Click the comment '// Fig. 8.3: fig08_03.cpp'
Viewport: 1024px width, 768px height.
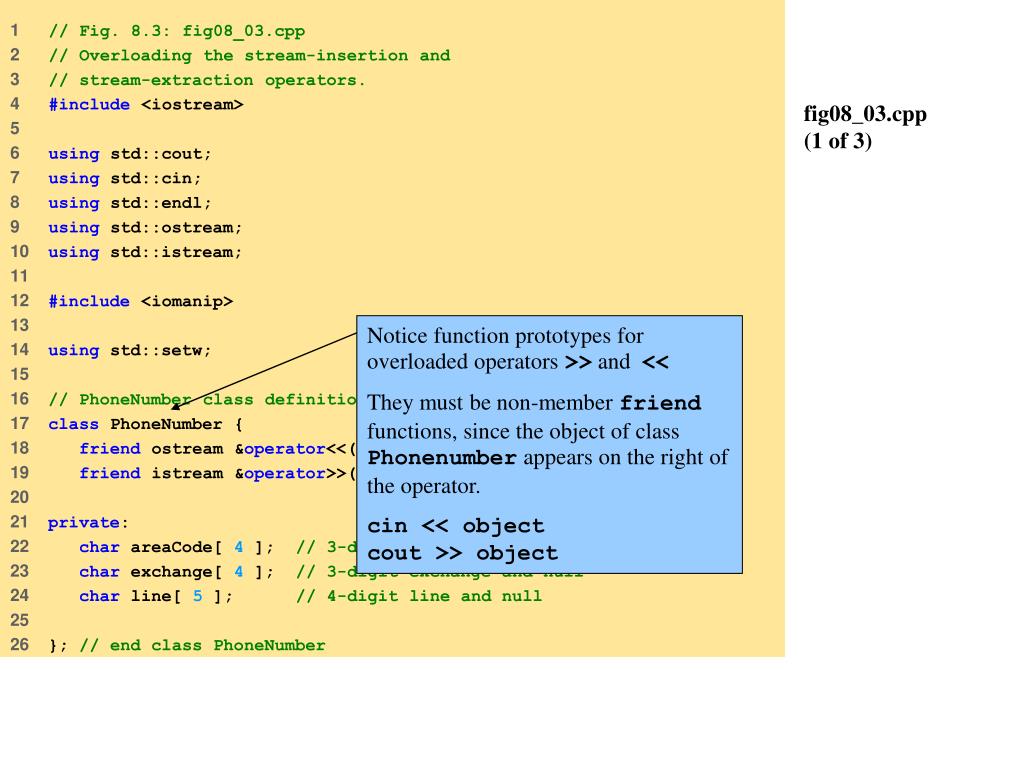point(177,31)
